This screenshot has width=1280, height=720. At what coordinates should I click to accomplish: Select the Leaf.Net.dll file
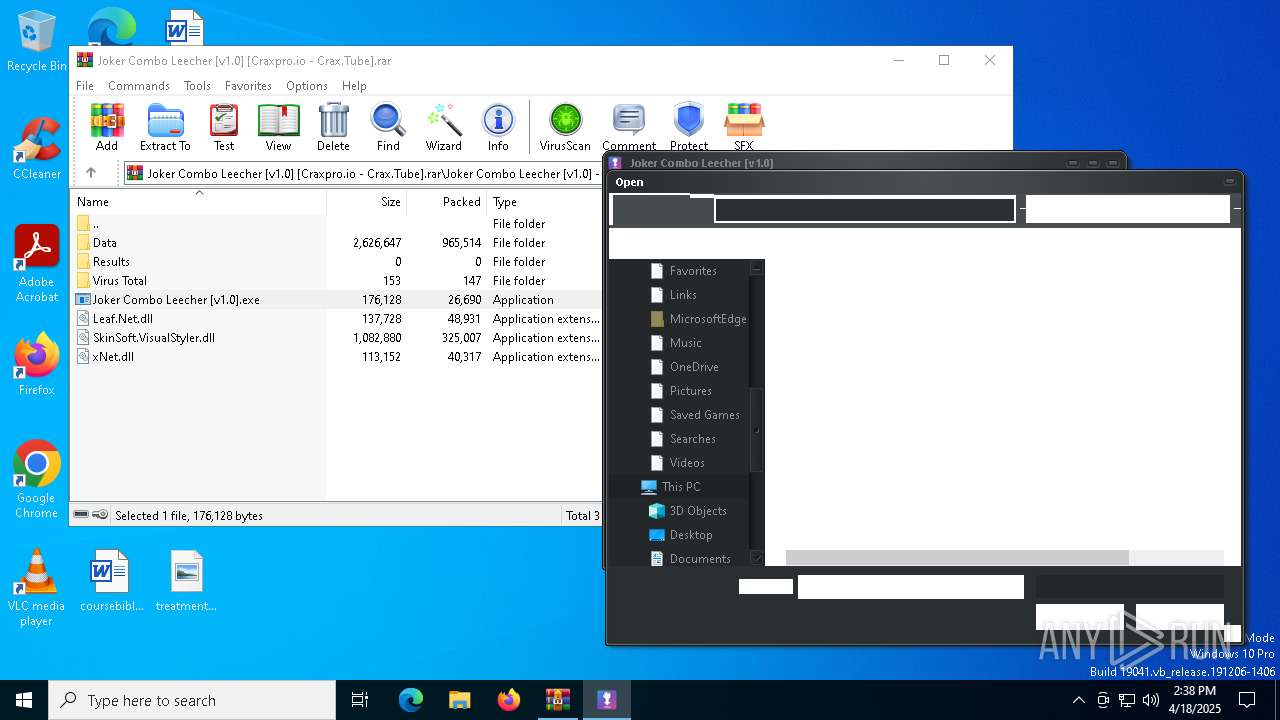point(336,319)
